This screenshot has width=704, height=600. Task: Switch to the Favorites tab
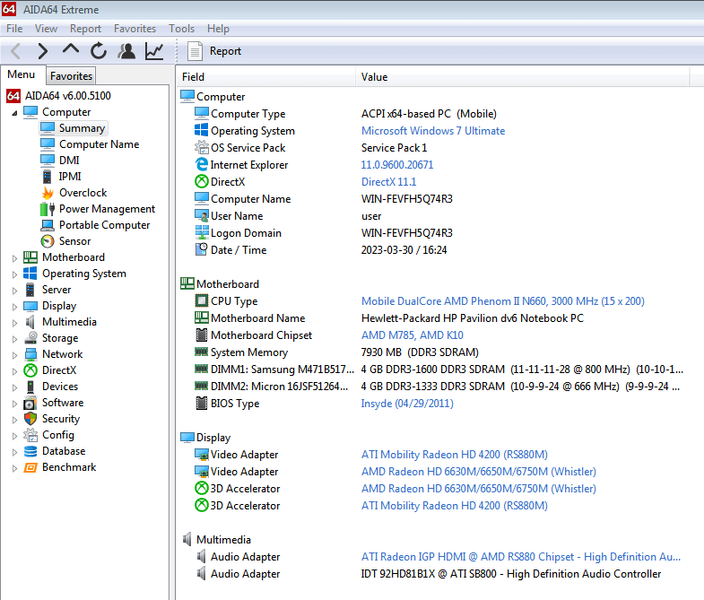pos(71,76)
